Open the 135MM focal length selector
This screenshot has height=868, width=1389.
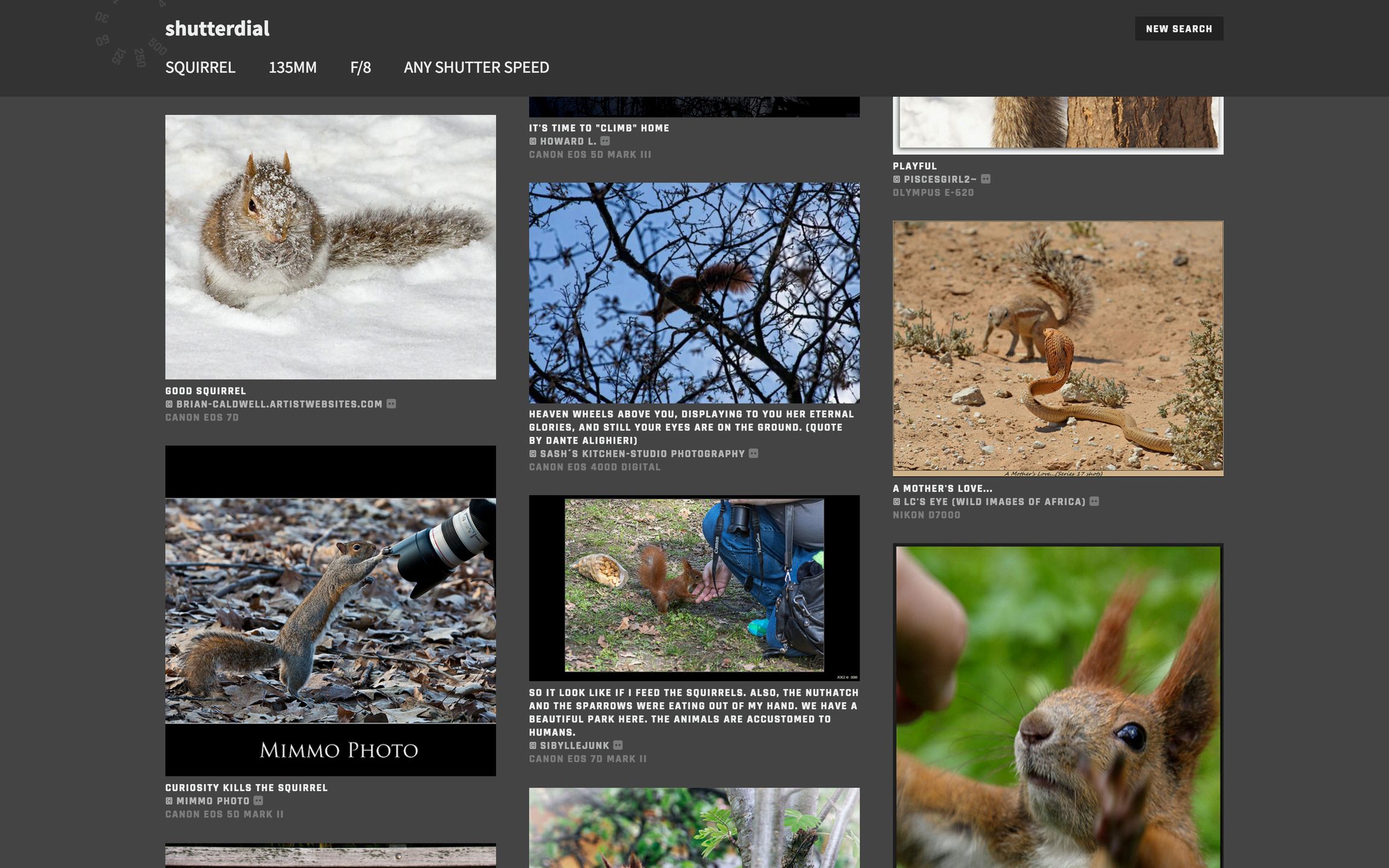[292, 68]
